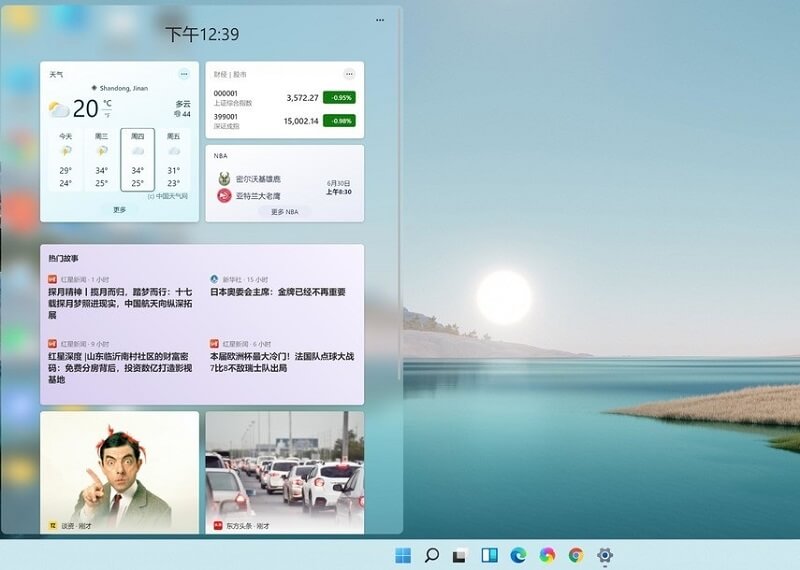Open headline 日本奥委会主席 金牌已经不再重要
Screen dimensions: 800x570
278,292
